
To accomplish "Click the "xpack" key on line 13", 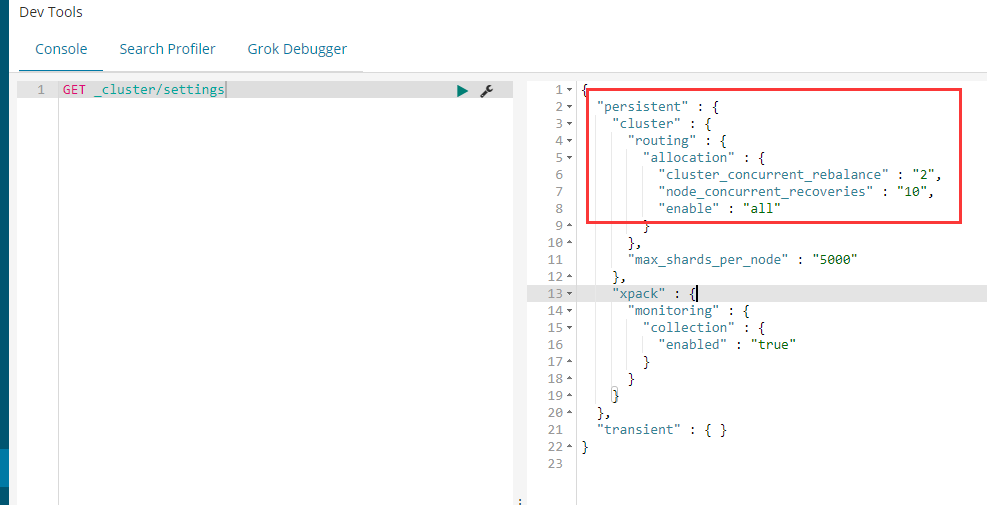I will pos(639,293).
